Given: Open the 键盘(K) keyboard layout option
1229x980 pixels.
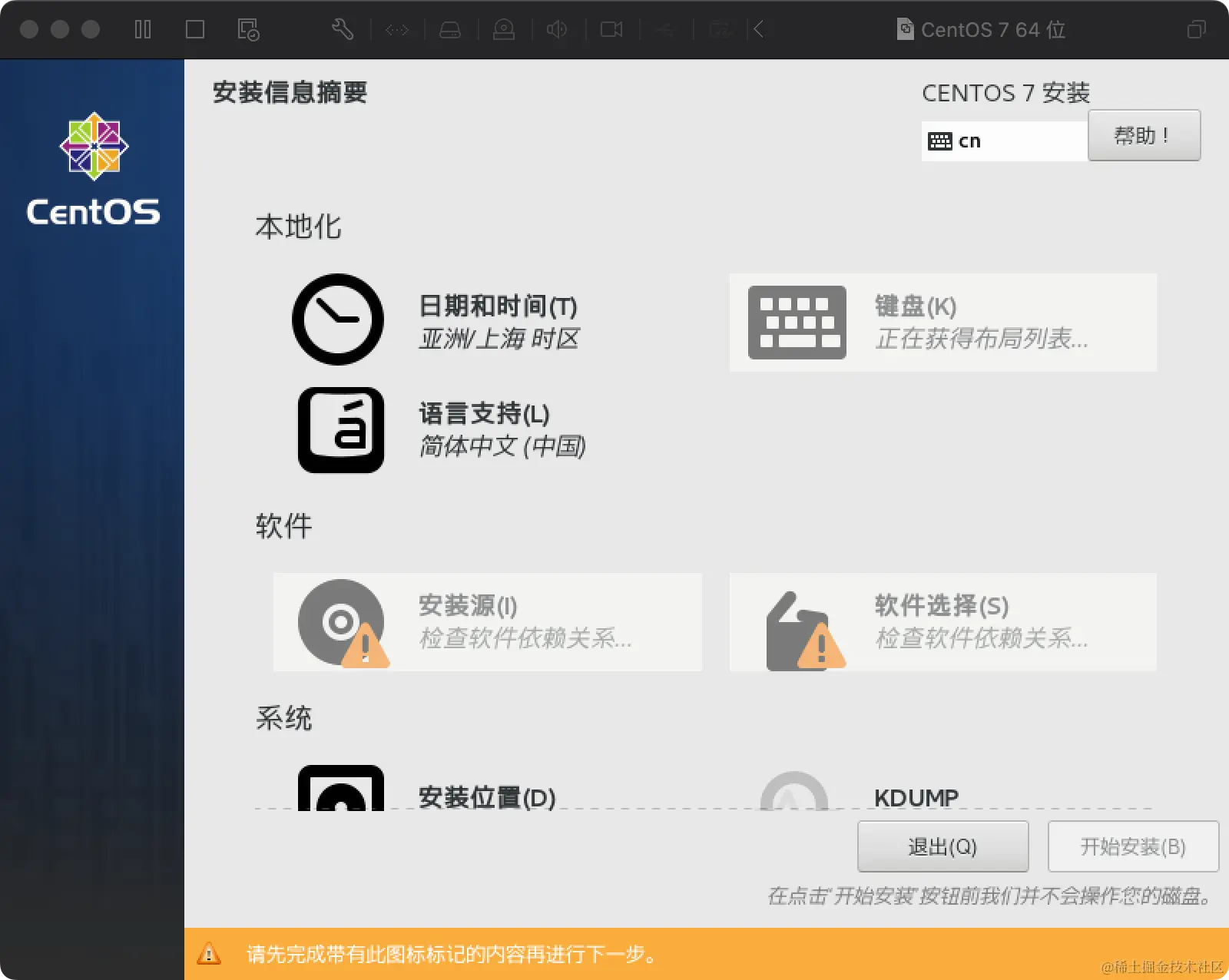Looking at the screenshot, I should point(943,323).
